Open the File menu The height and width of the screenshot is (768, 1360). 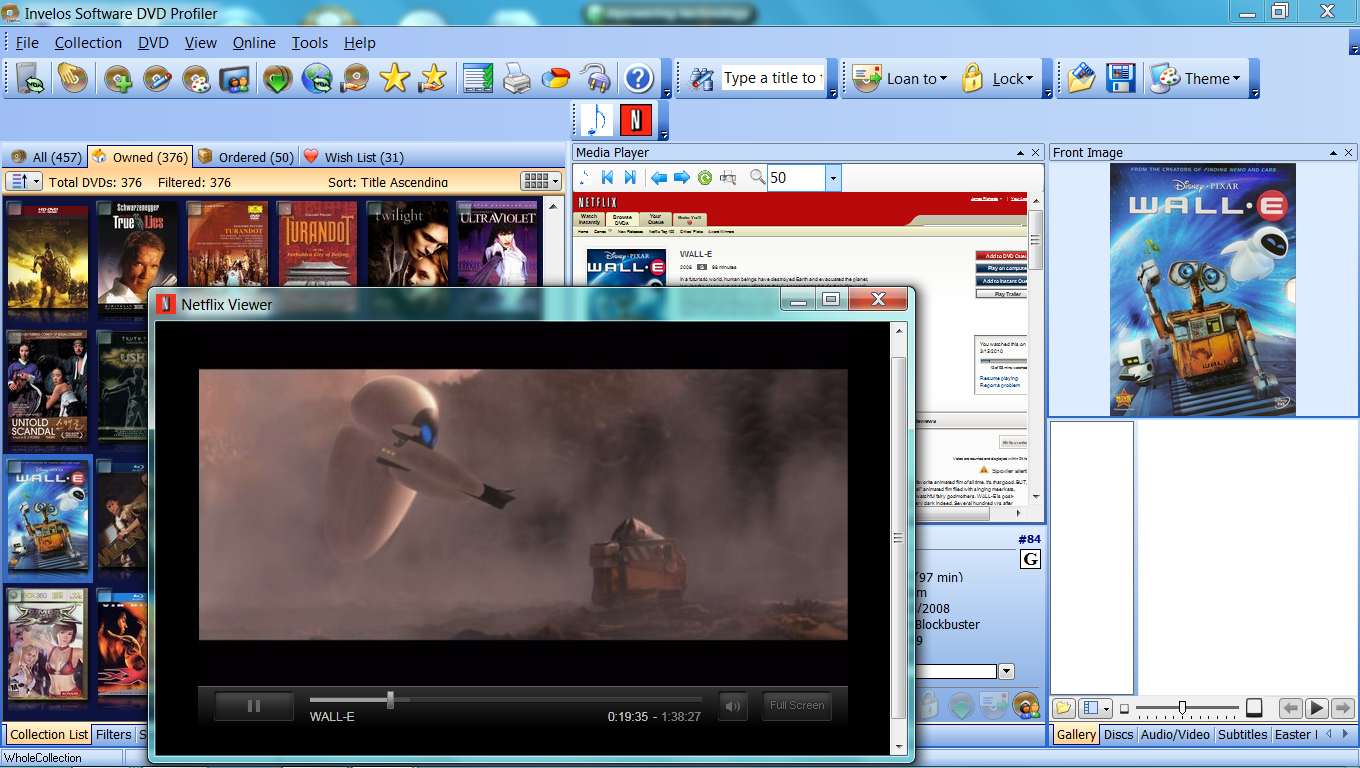point(27,43)
